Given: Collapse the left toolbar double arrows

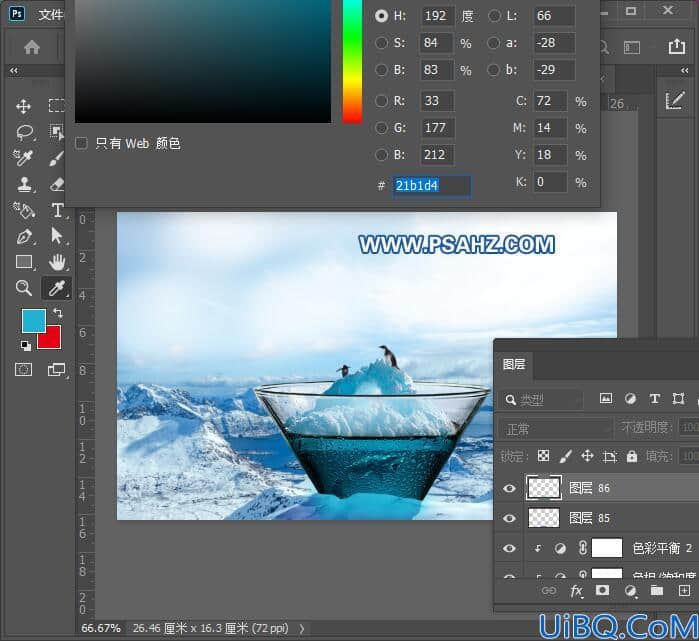Looking at the screenshot, I should (14, 70).
